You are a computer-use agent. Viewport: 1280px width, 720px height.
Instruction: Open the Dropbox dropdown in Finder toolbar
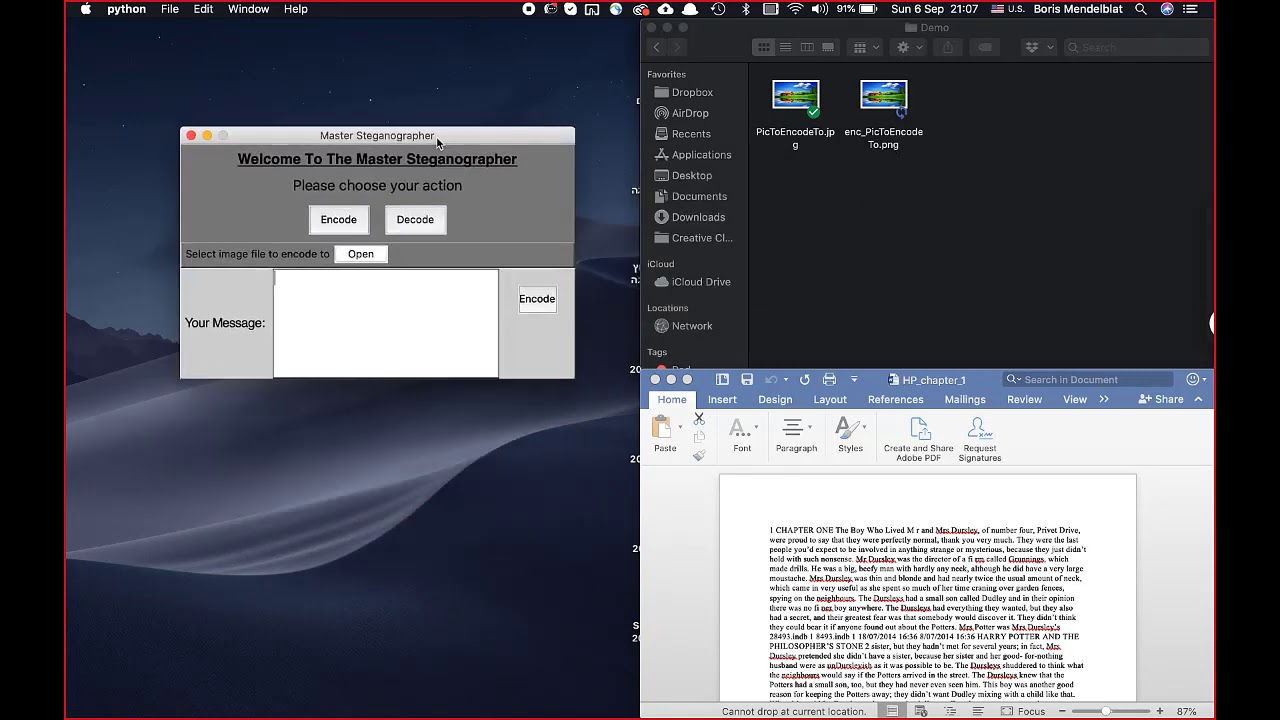tap(1039, 47)
